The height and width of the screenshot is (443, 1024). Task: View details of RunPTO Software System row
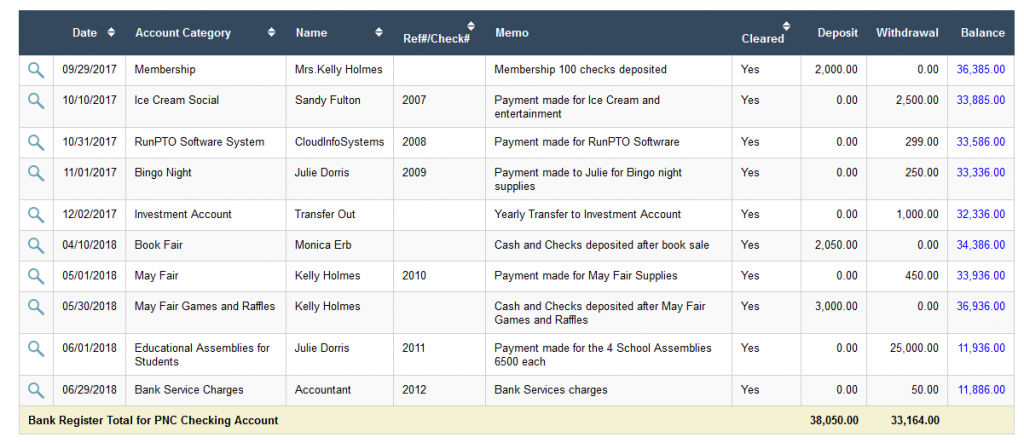pyautogui.click(x=36, y=142)
